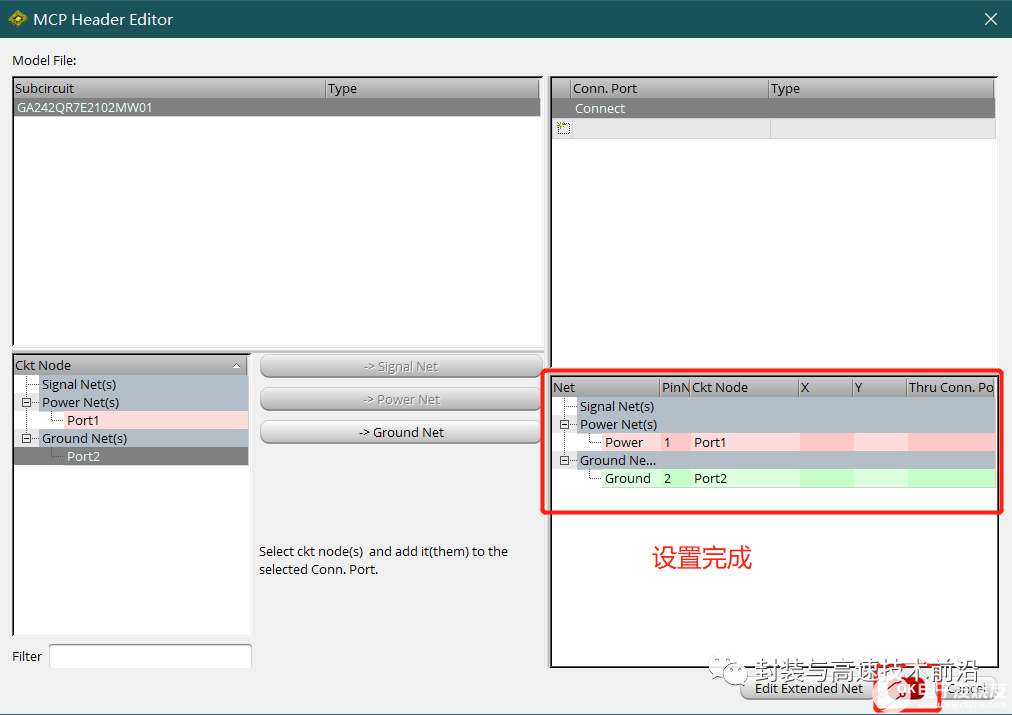Select Power Net(s) label in Ckt Node tree
The height and width of the screenshot is (715, 1012).
[81, 403]
